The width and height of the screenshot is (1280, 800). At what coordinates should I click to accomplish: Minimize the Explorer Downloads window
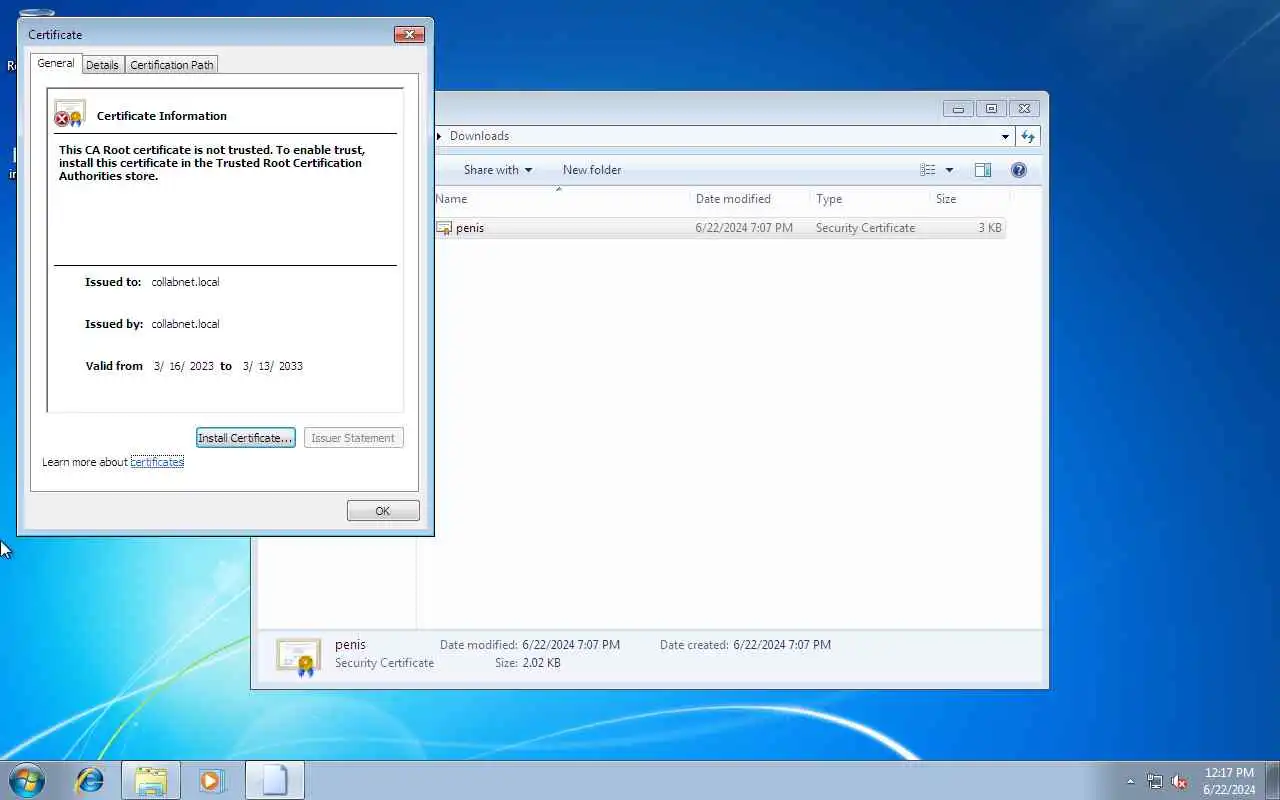point(958,109)
